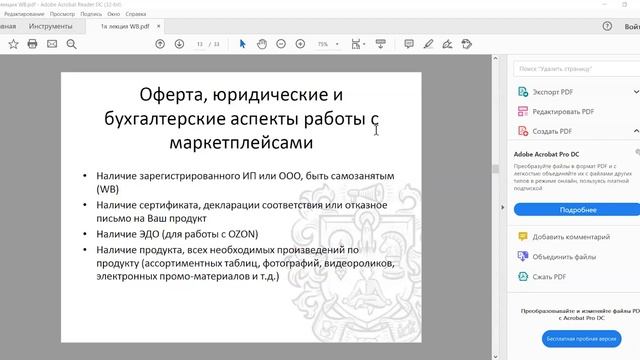Open the Справка menu
640x360 pixels.
click(x=136, y=14)
